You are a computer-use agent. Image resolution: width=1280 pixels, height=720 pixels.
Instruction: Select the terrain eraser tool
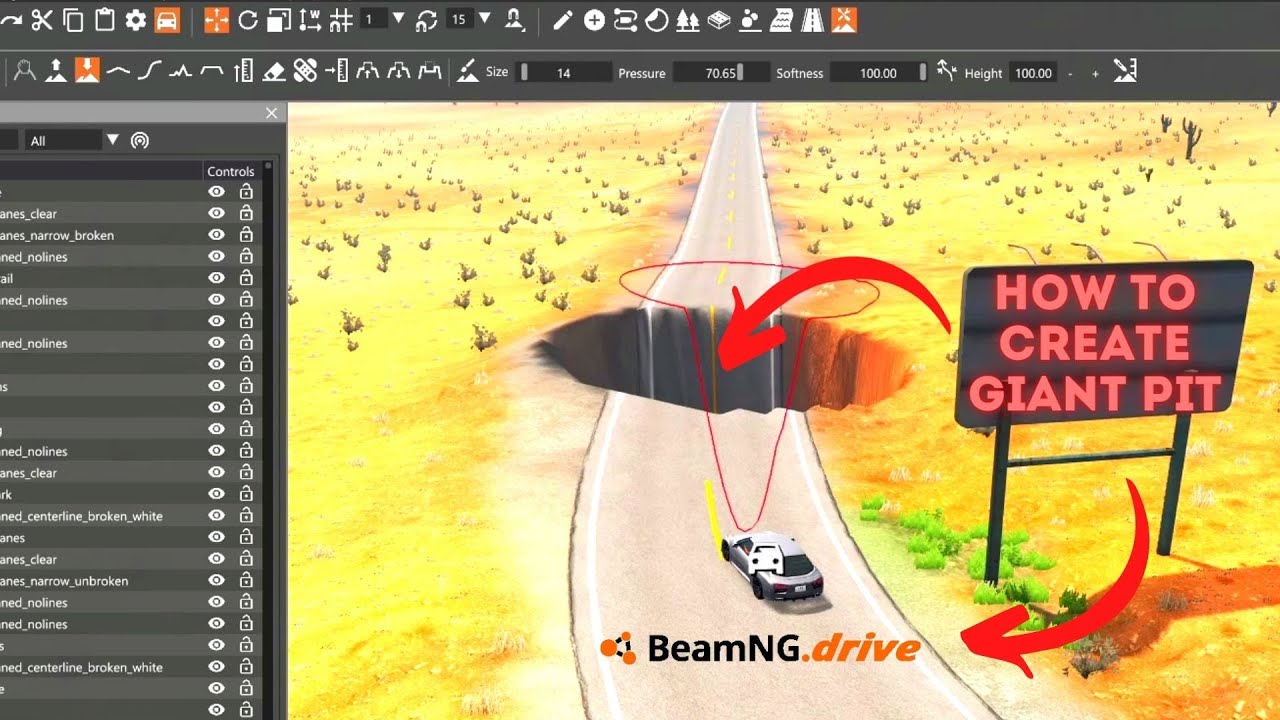tap(274, 71)
